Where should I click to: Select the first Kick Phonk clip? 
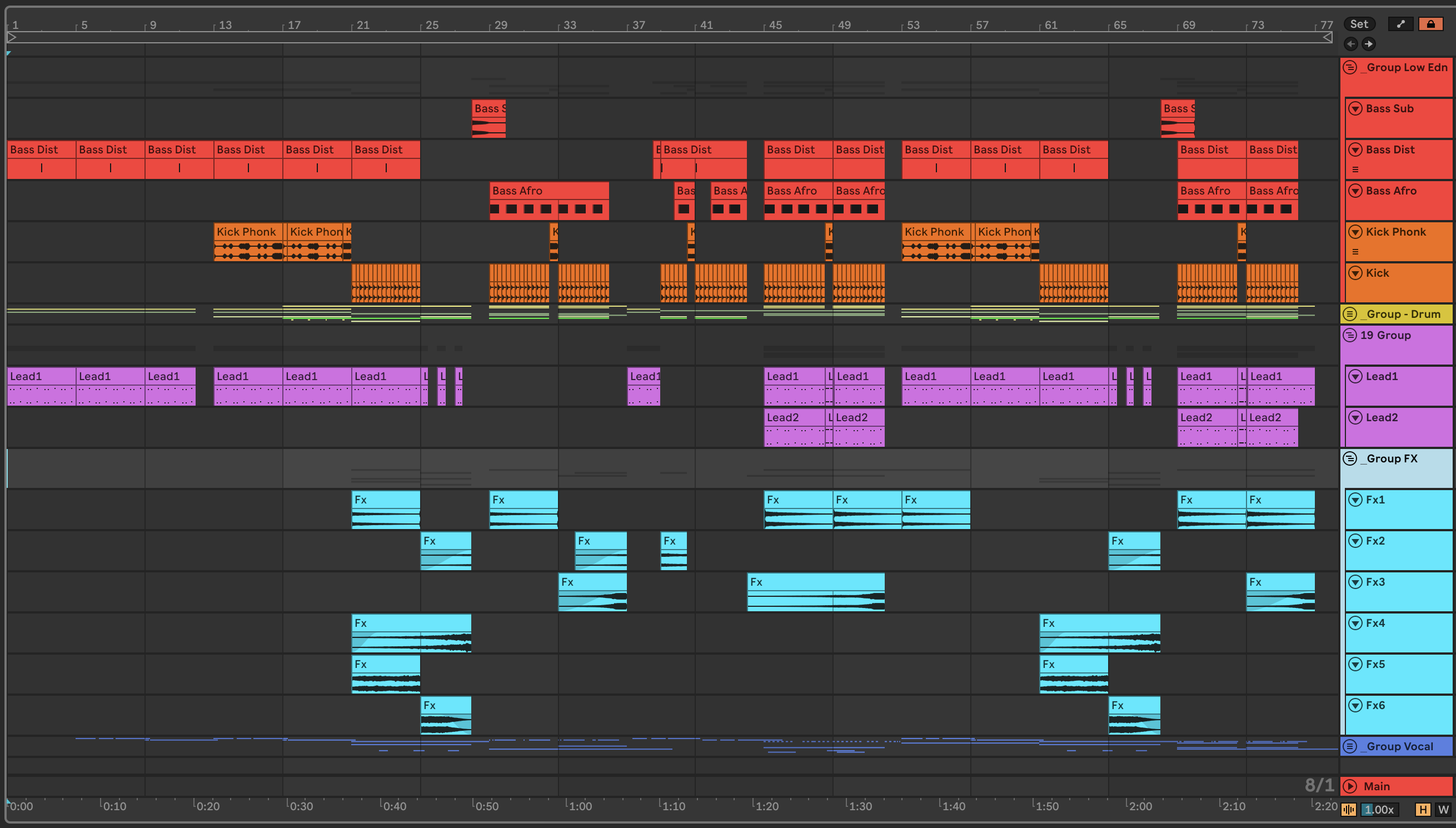click(x=248, y=242)
